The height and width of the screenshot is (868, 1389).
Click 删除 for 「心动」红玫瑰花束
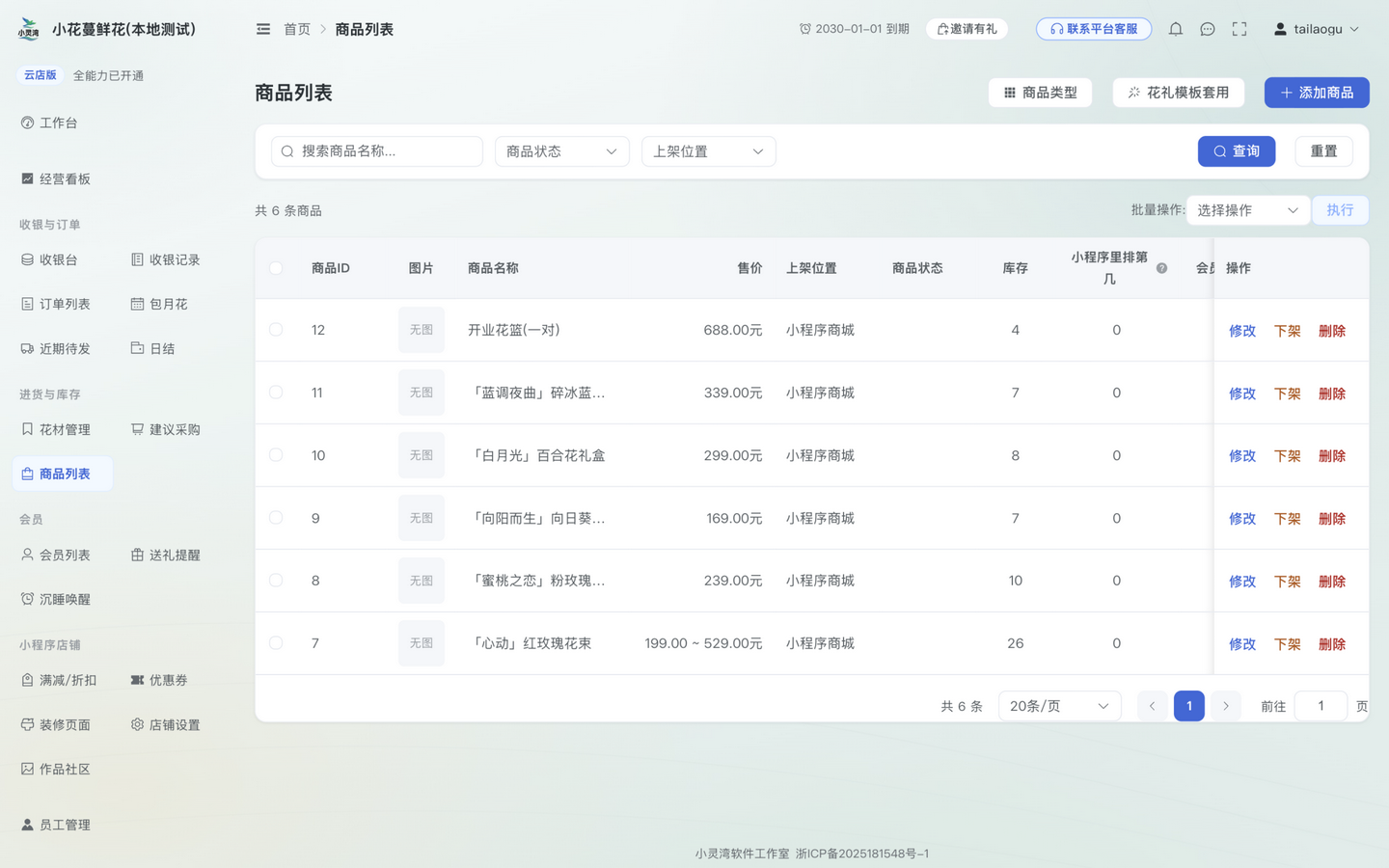point(1332,644)
